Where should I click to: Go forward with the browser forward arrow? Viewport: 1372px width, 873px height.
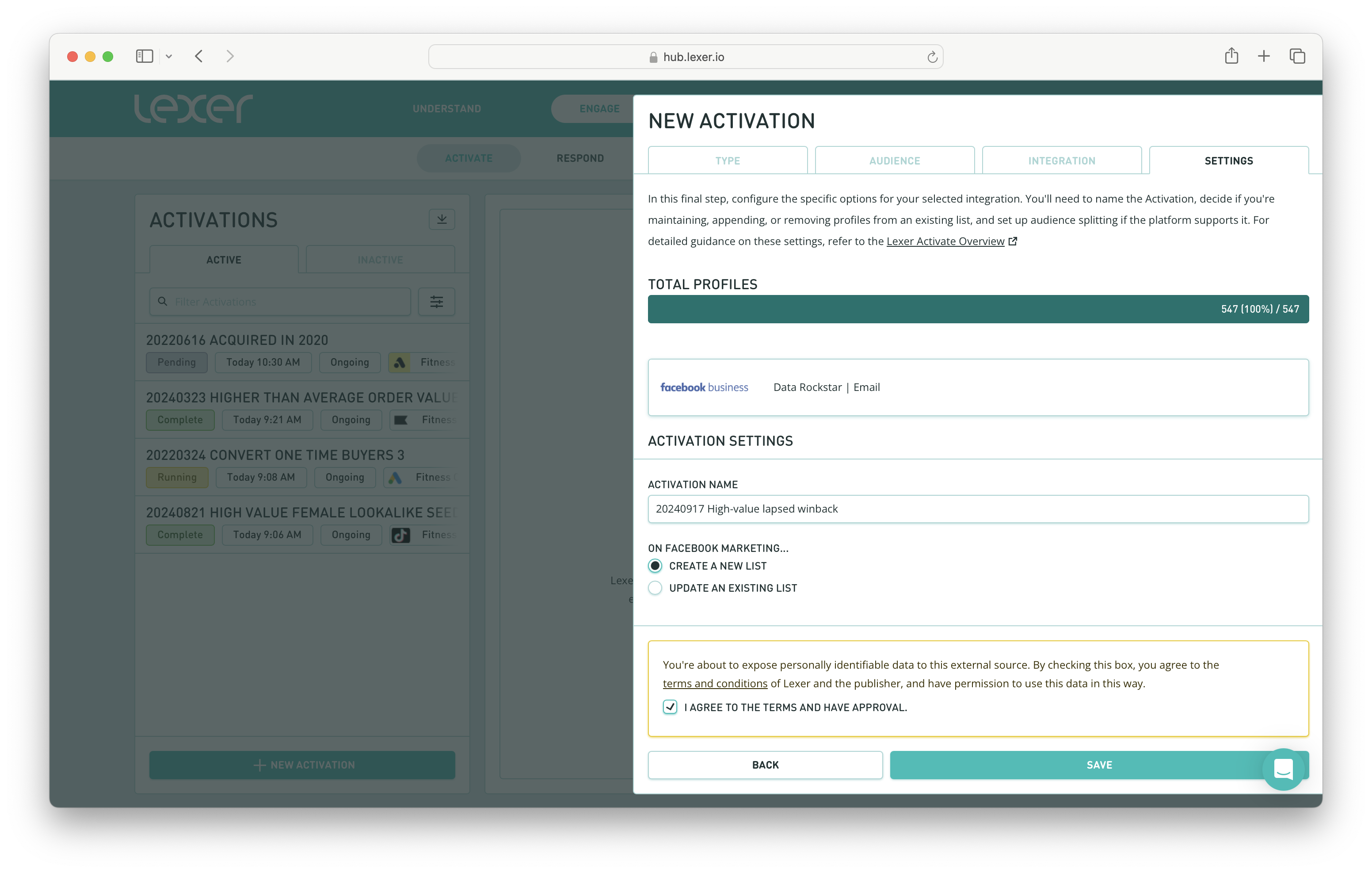click(229, 56)
